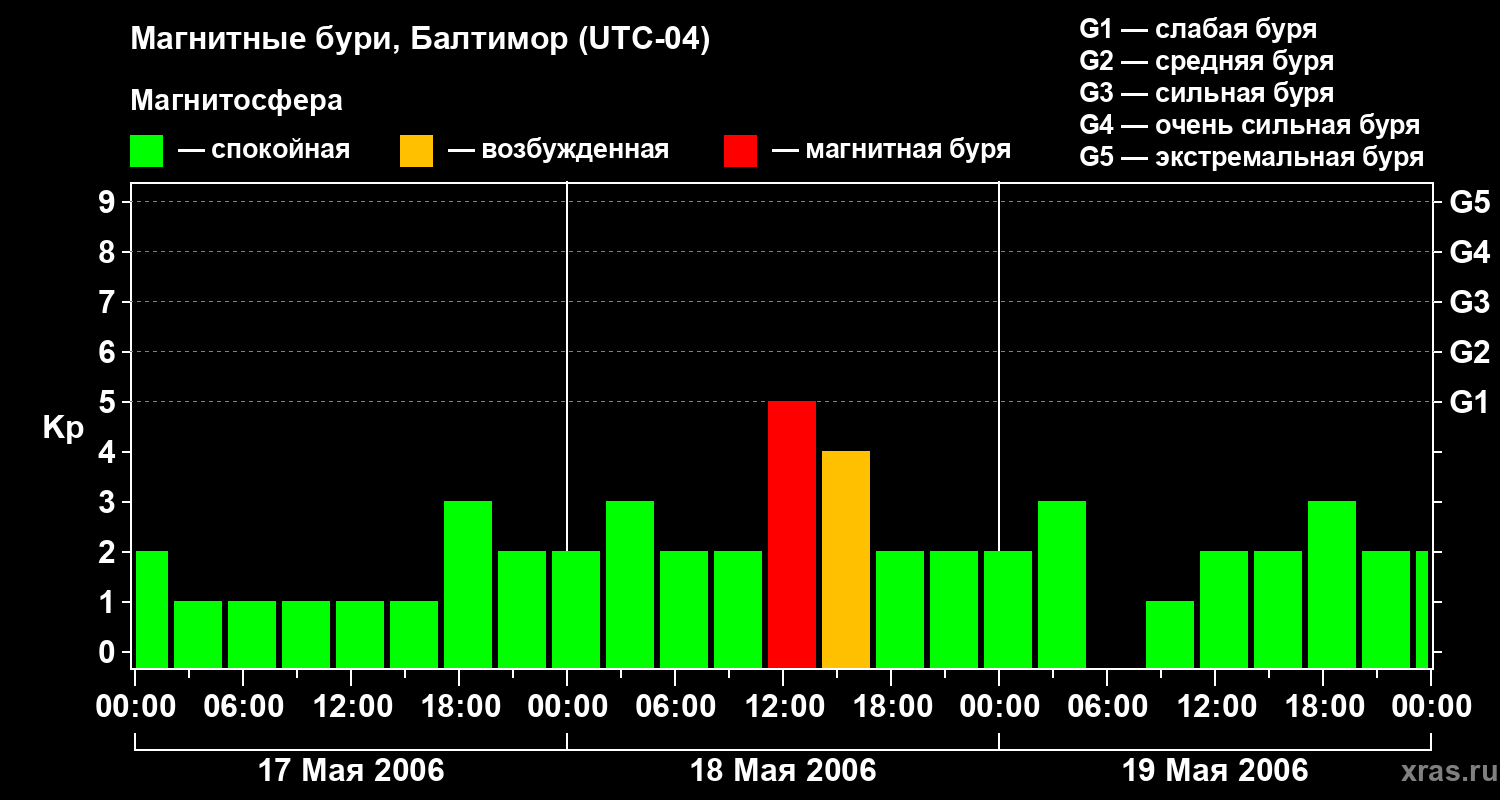The height and width of the screenshot is (800, 1500).
Task: Click the '06:00' tick under 17 Мая
Action: [243, 707]
